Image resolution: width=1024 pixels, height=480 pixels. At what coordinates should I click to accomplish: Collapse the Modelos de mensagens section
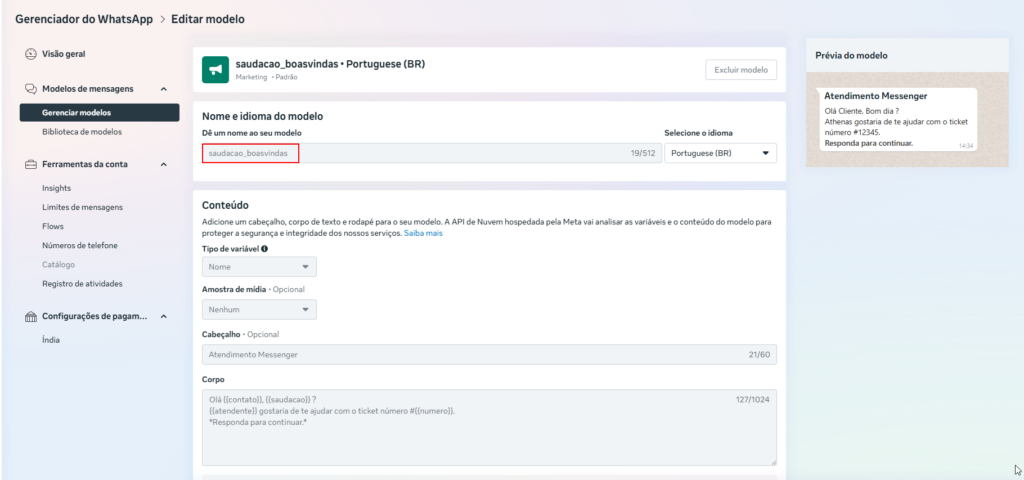click(163, 89)
